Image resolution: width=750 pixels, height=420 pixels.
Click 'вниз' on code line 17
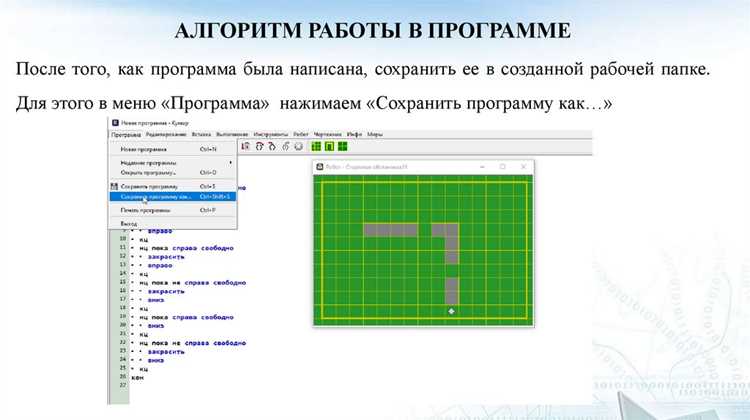155,300
